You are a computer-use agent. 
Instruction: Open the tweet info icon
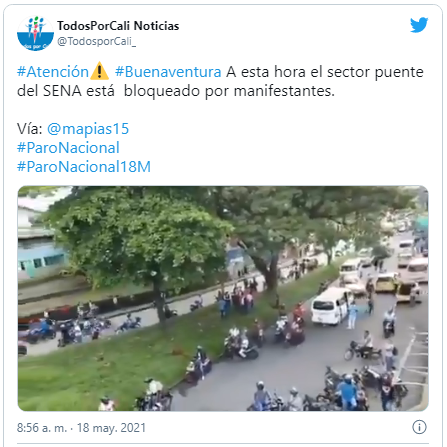coord(419,427)
